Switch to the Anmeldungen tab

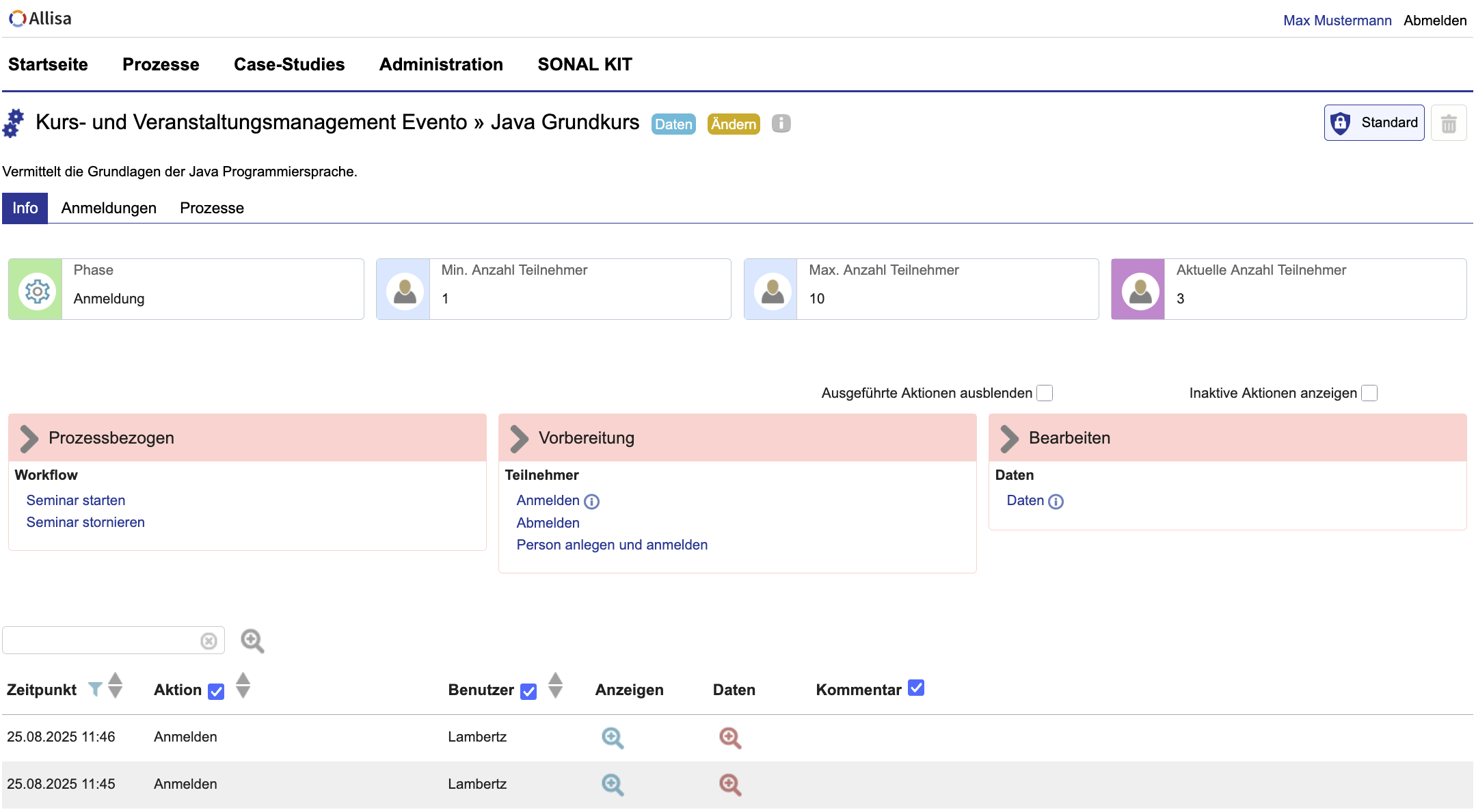pyautogui.click(x=109, y=208)
